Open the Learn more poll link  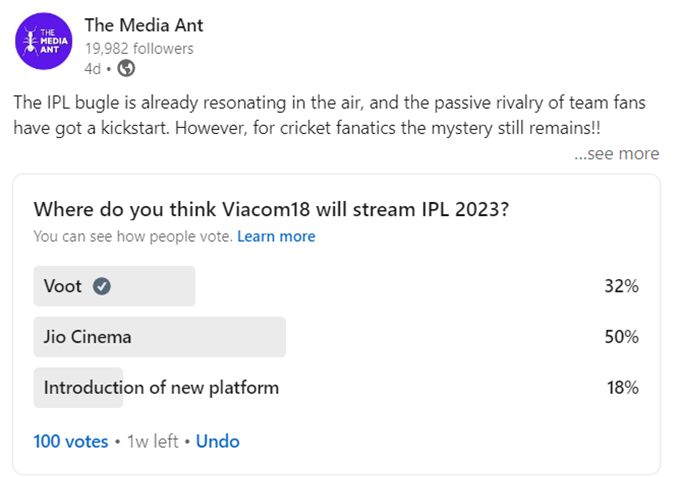(276, 237)
